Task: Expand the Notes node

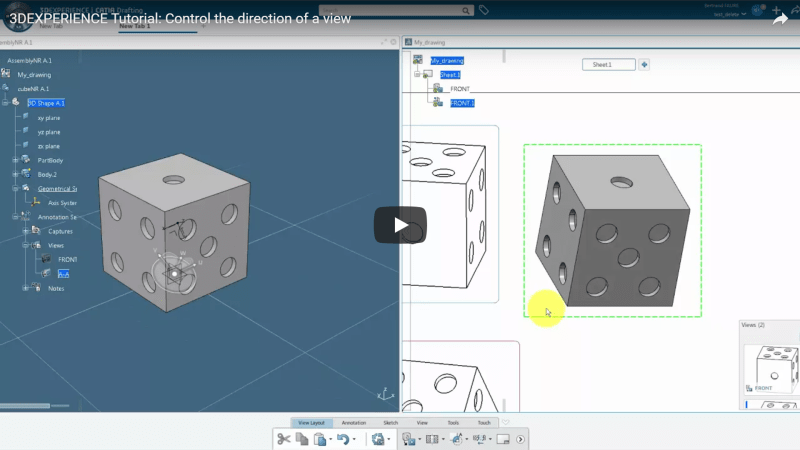Action: tap(26, 288)
